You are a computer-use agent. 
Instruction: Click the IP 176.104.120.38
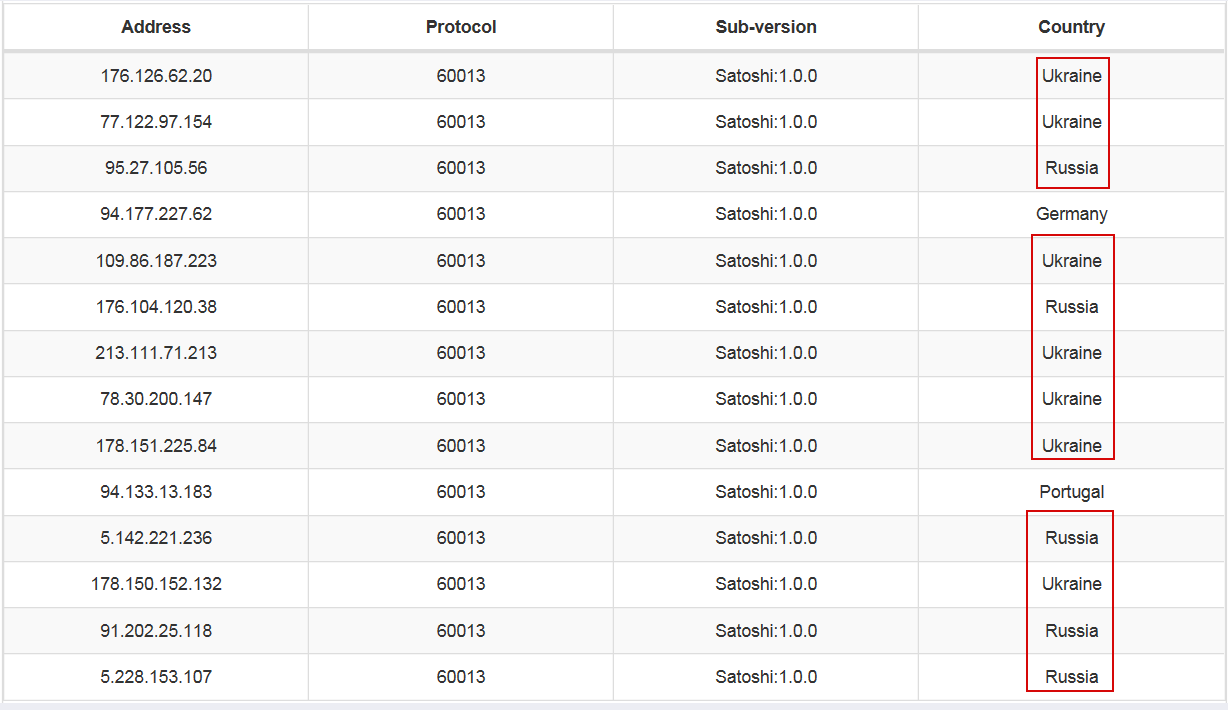click(x=156, y=307)
